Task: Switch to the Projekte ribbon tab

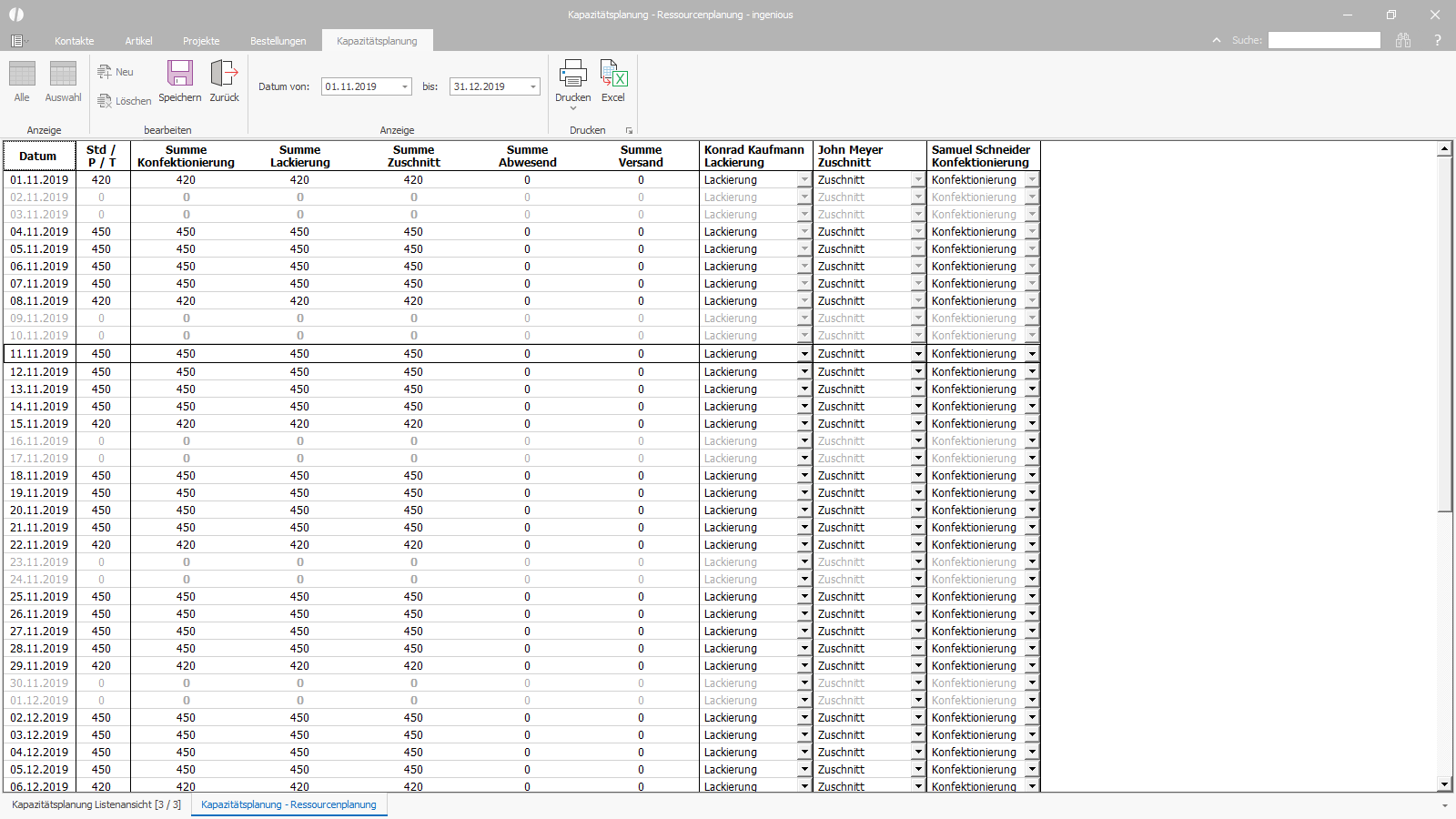Action: click(201, 41)
